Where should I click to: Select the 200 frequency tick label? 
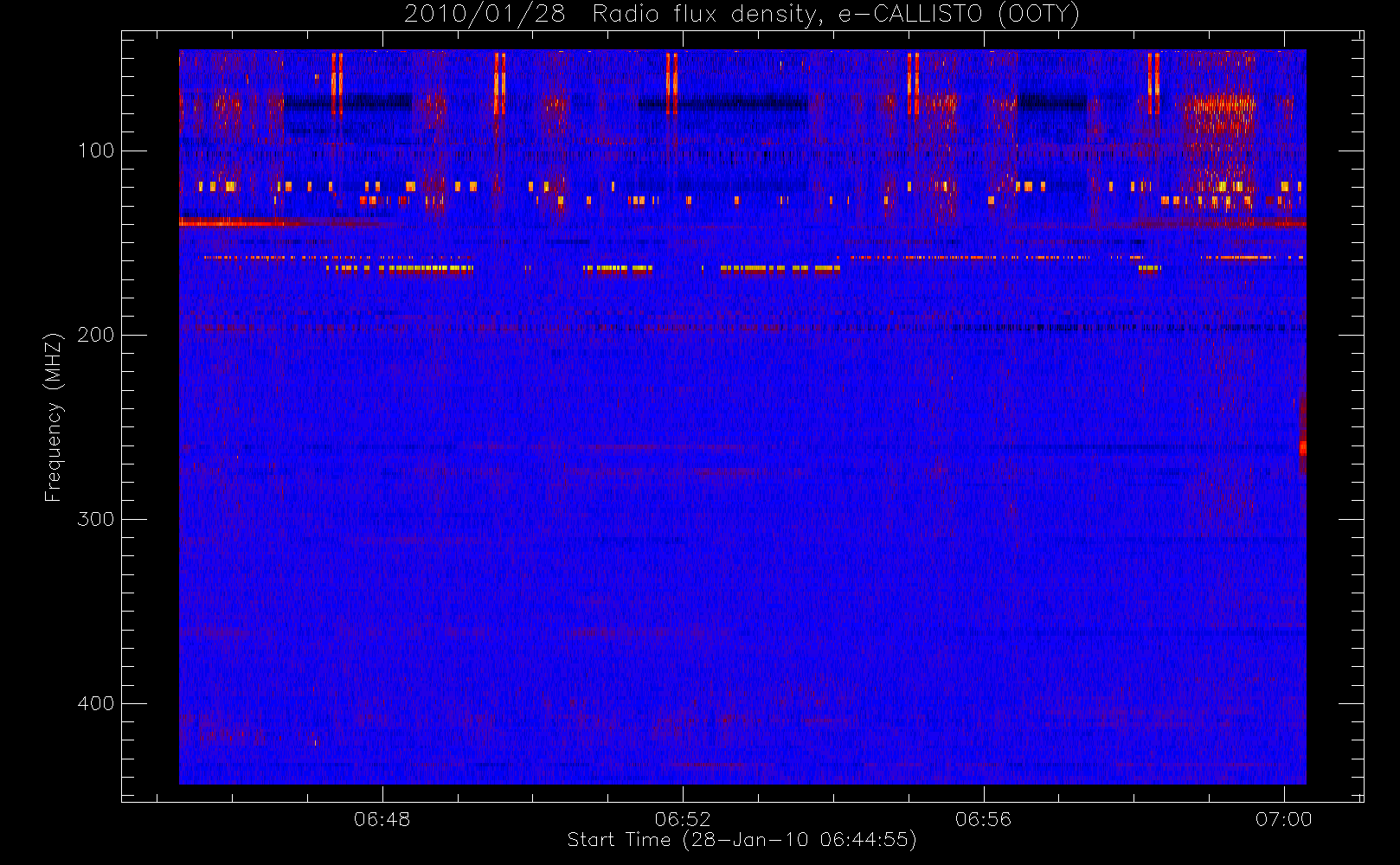pos(96,335)
